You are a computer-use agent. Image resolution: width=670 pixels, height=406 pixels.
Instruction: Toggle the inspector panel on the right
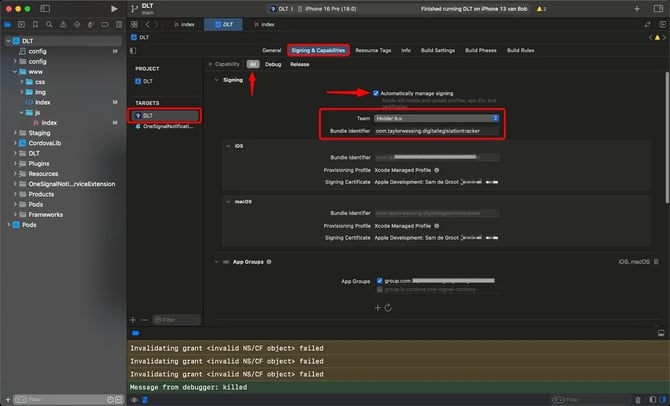(x=658, y=8)
